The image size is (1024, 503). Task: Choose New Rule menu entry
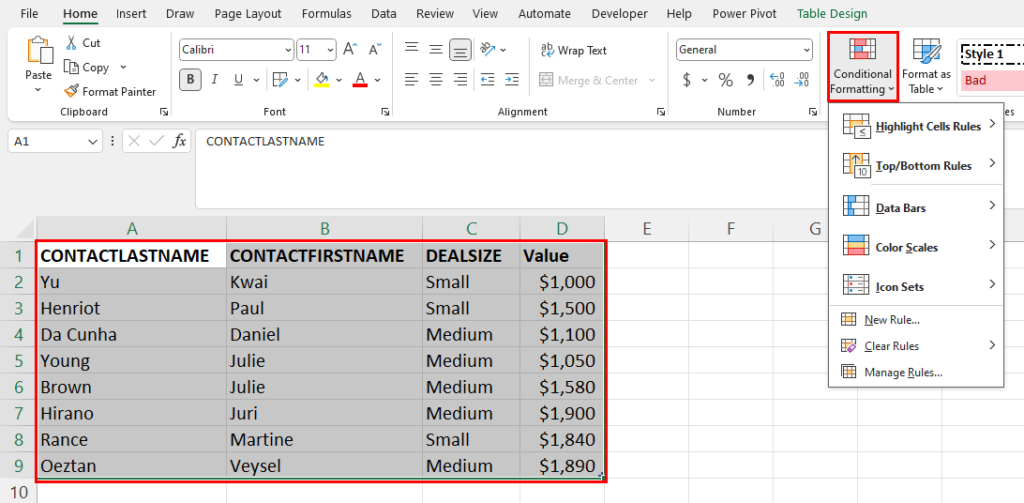916,320
